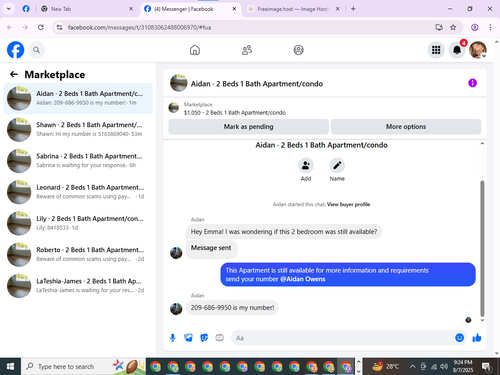
Task: Attach a photo using image icon
Action: click(188, 338)
